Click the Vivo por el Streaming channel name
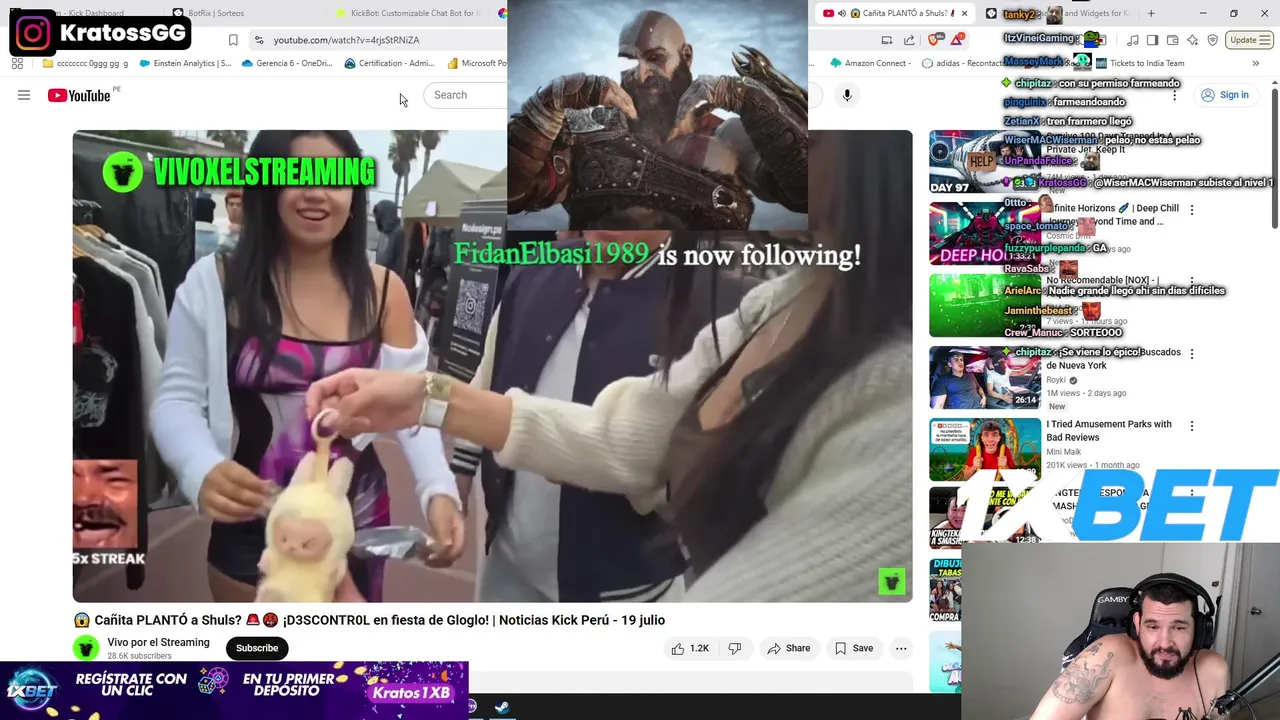The image size is (1280, 720). (158, 642)
